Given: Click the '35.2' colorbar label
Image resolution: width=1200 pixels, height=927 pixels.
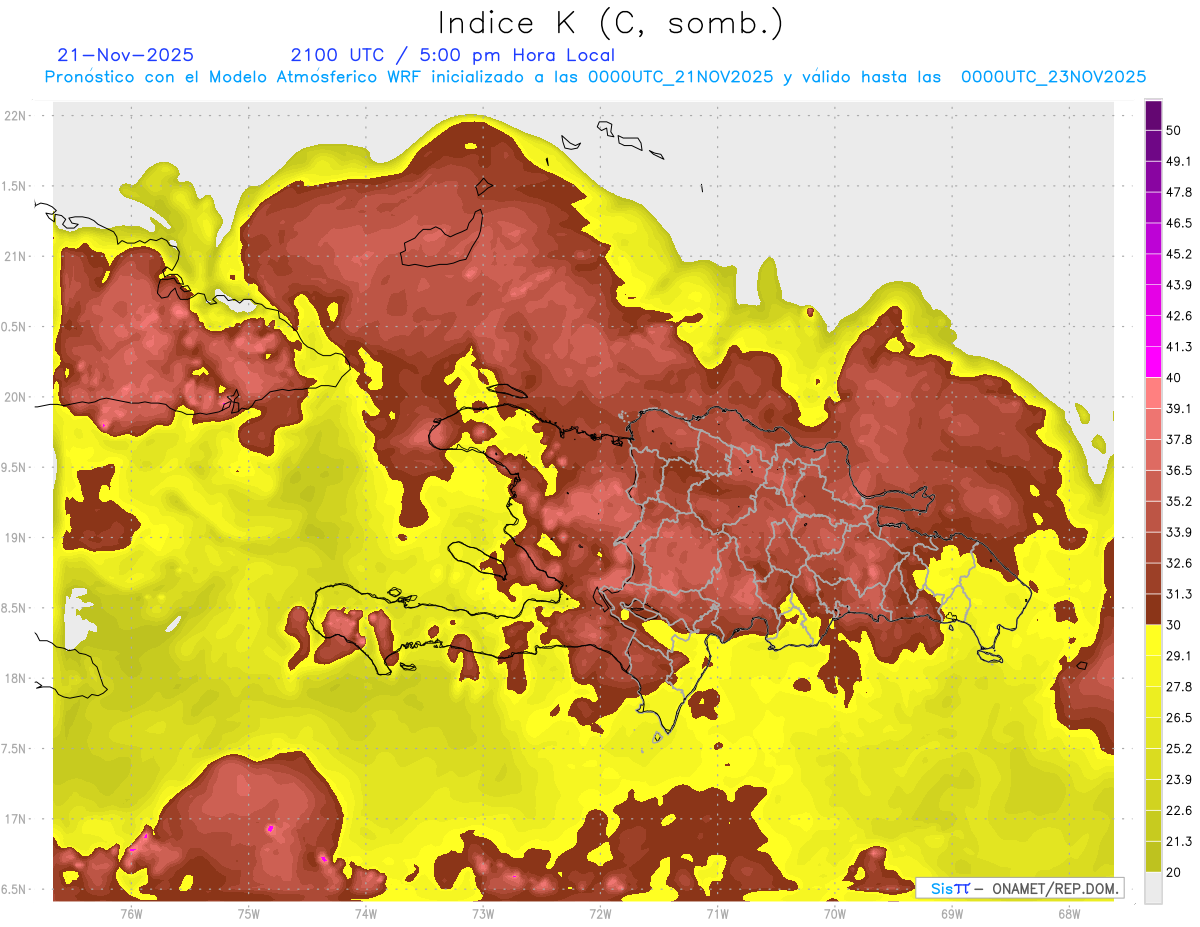Looking at the screenshot, I should (1179, 501).
